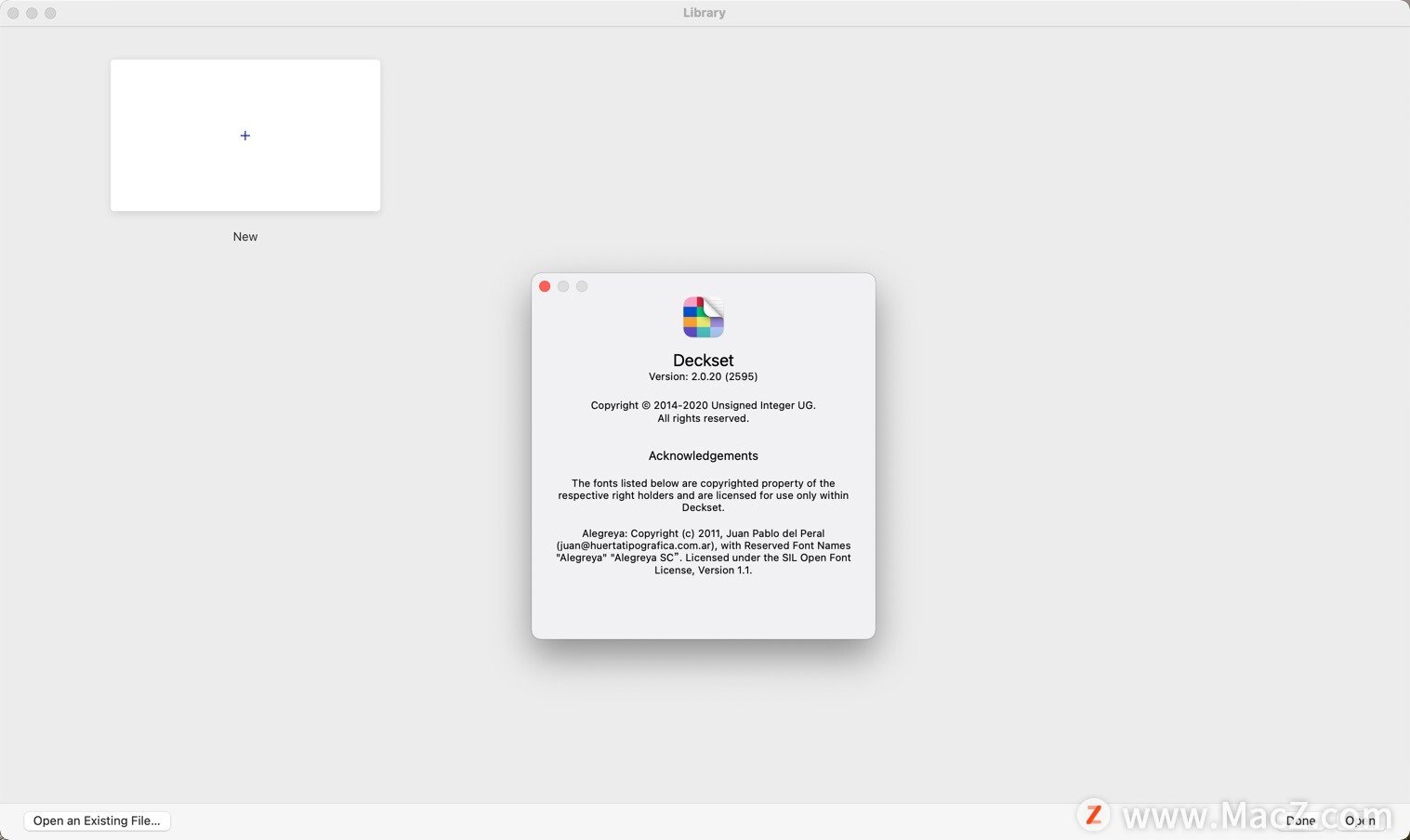Click the Open button in the Library window
Viewport: 1410px width, 840px height.
coord(1360,820)
